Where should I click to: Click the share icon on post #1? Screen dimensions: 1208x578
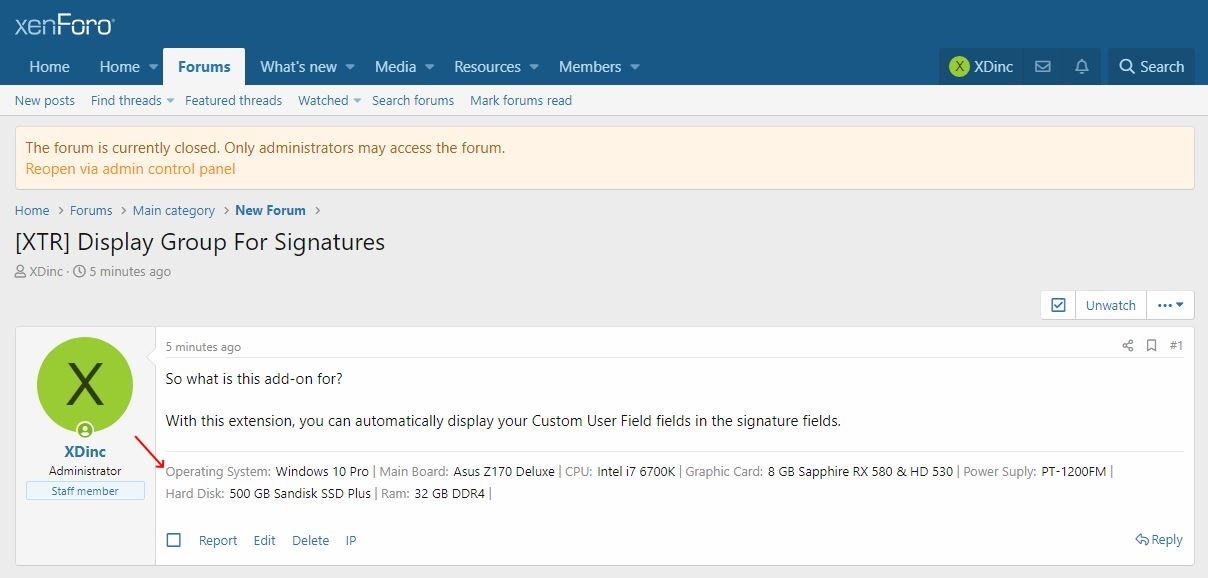click(1128, 346)
